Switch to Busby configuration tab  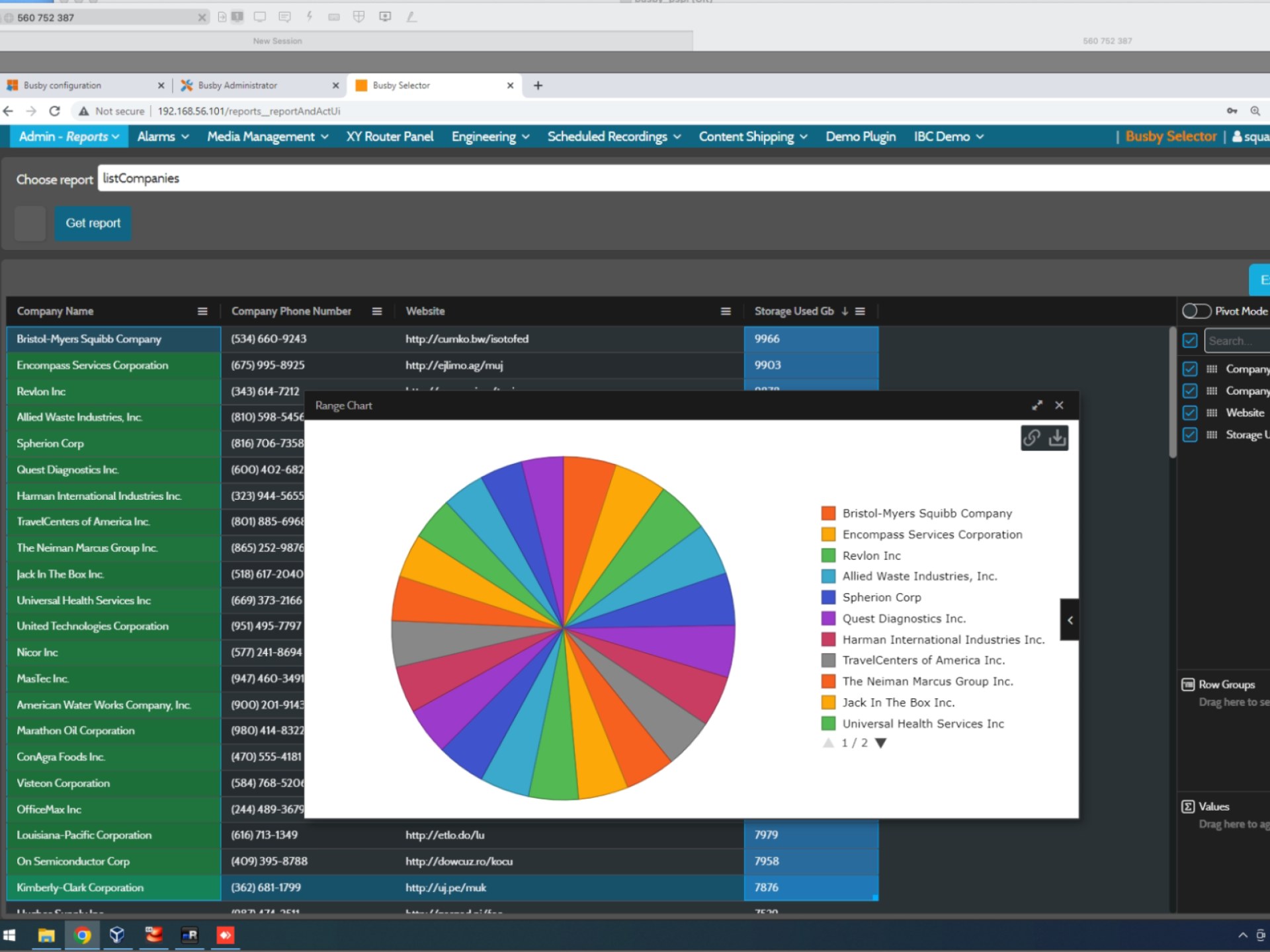click(85, 85)
